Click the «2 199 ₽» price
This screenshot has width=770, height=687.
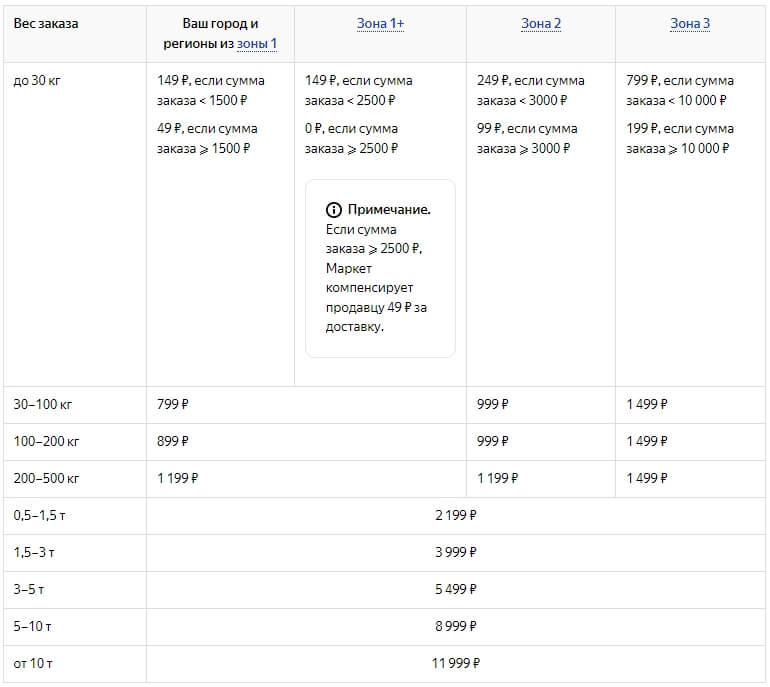click(x=456, y=516)
